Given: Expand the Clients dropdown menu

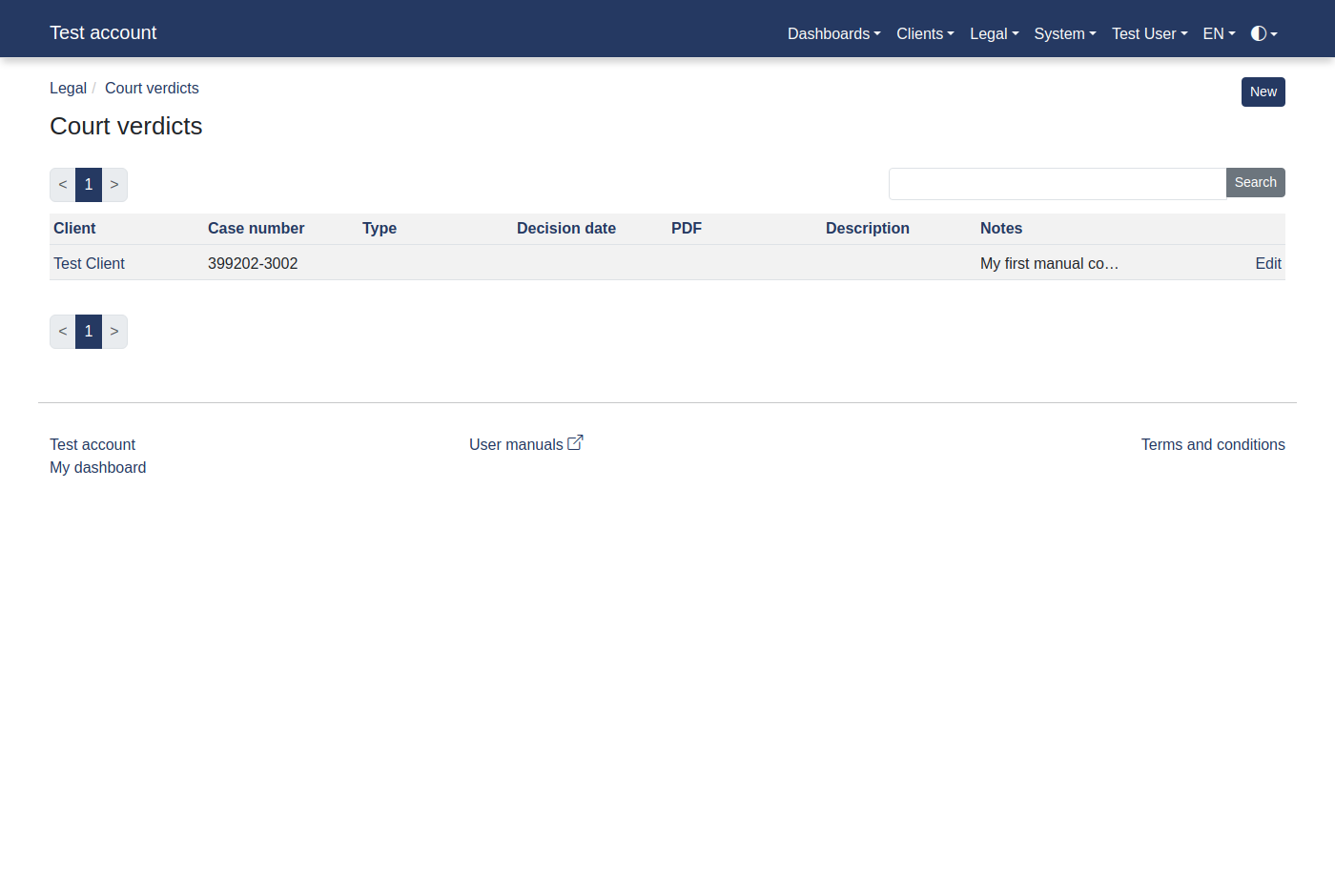Looking at the screenshot, I should [x=924, y=33].
